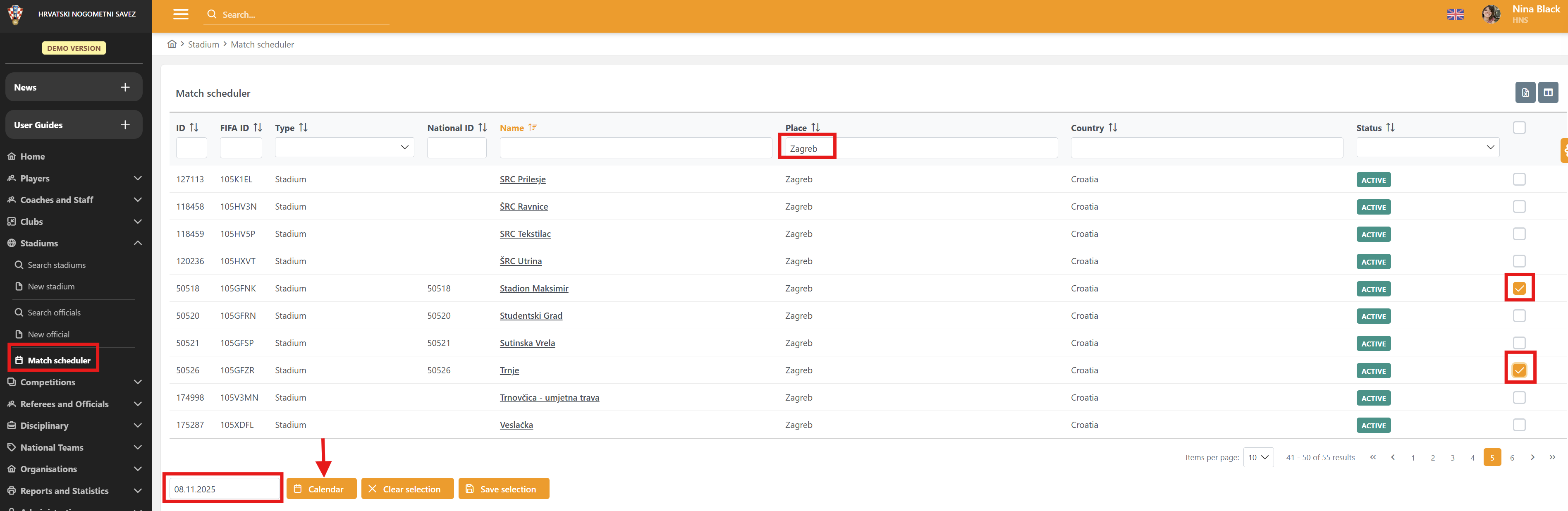Click the Calendar button
This screenshot has width=1568, height=511.
(x=321, y=489)
